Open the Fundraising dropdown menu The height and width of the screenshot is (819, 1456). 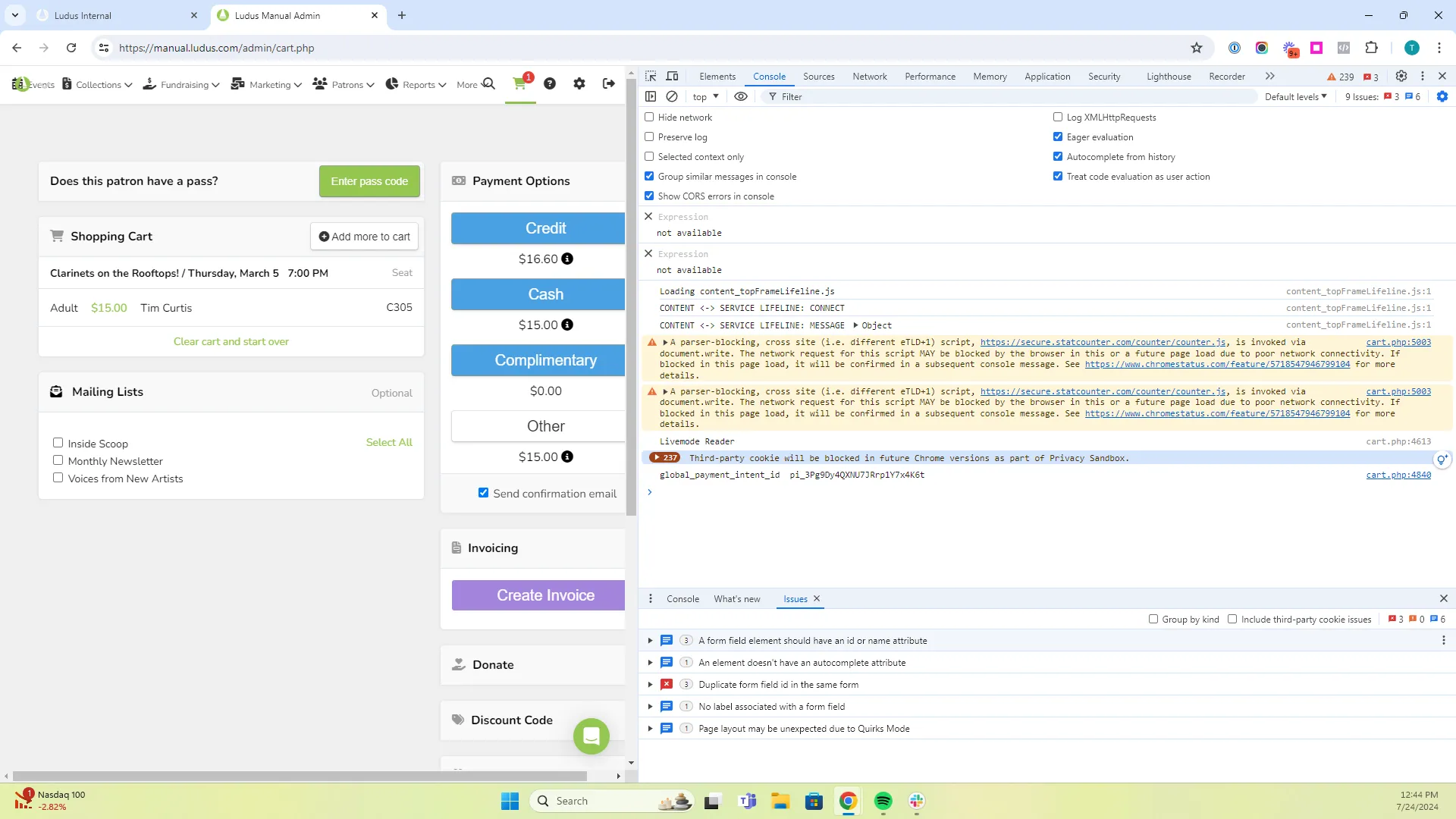181,84
